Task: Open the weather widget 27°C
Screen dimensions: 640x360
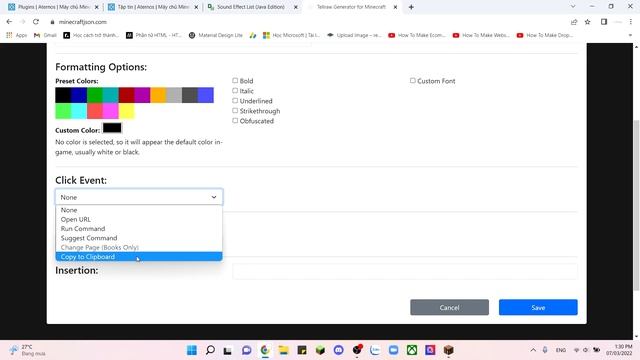Action: (x=27, y=350)
